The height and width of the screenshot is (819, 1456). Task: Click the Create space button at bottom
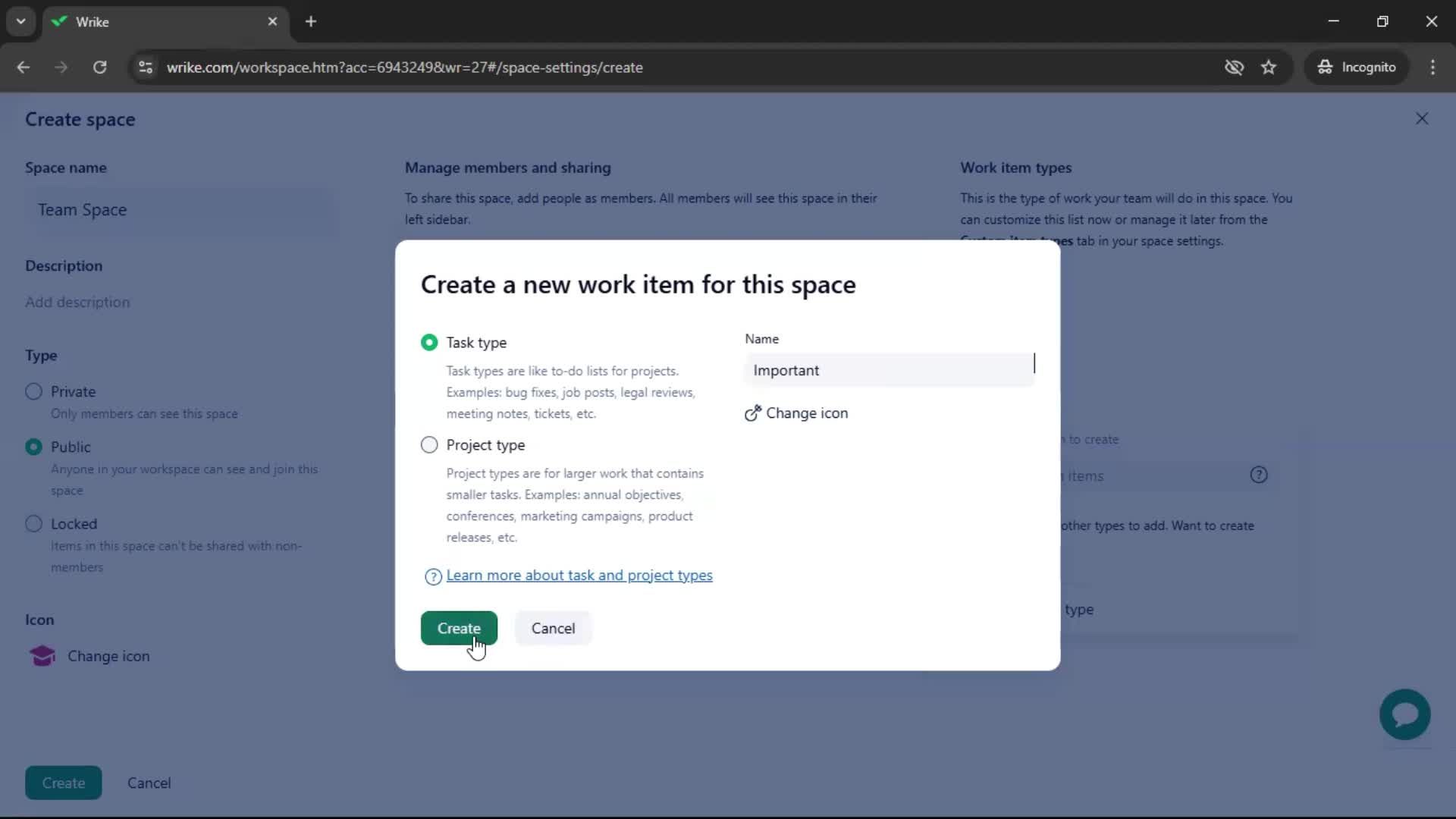tap(64, 783)
